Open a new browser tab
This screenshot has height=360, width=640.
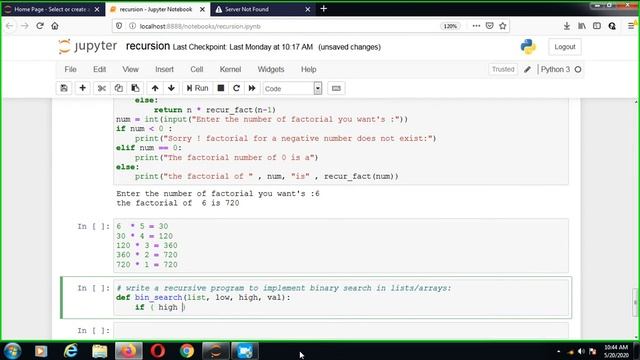tap(323, 9)
